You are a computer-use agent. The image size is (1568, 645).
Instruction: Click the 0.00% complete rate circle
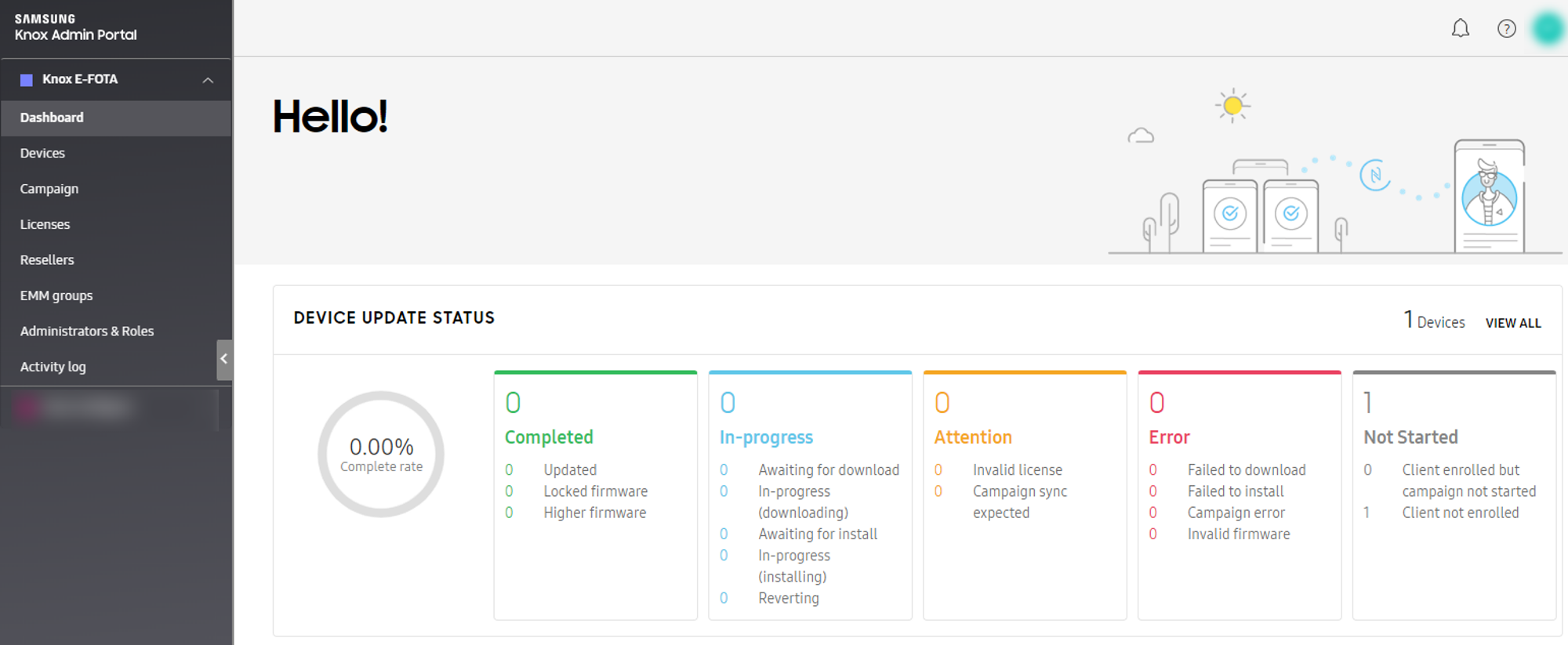[381, 454]
